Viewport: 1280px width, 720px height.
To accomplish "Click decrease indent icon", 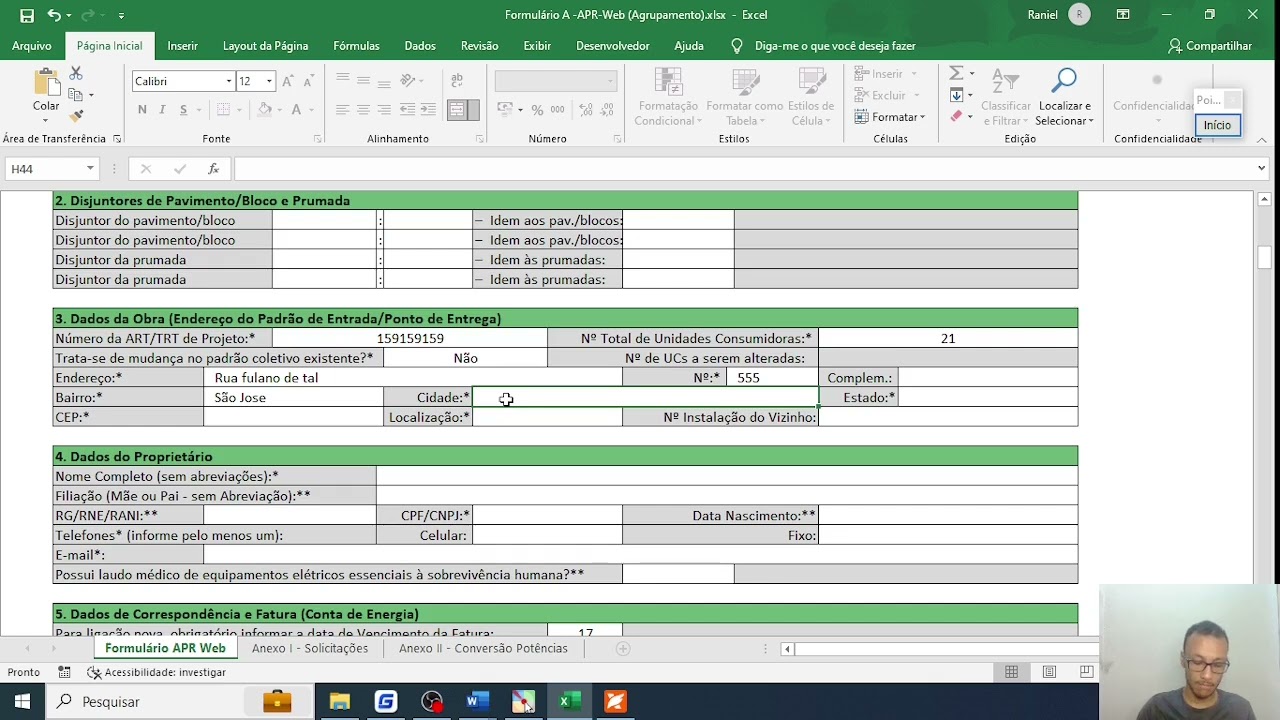I will click(x=408, y=110).
